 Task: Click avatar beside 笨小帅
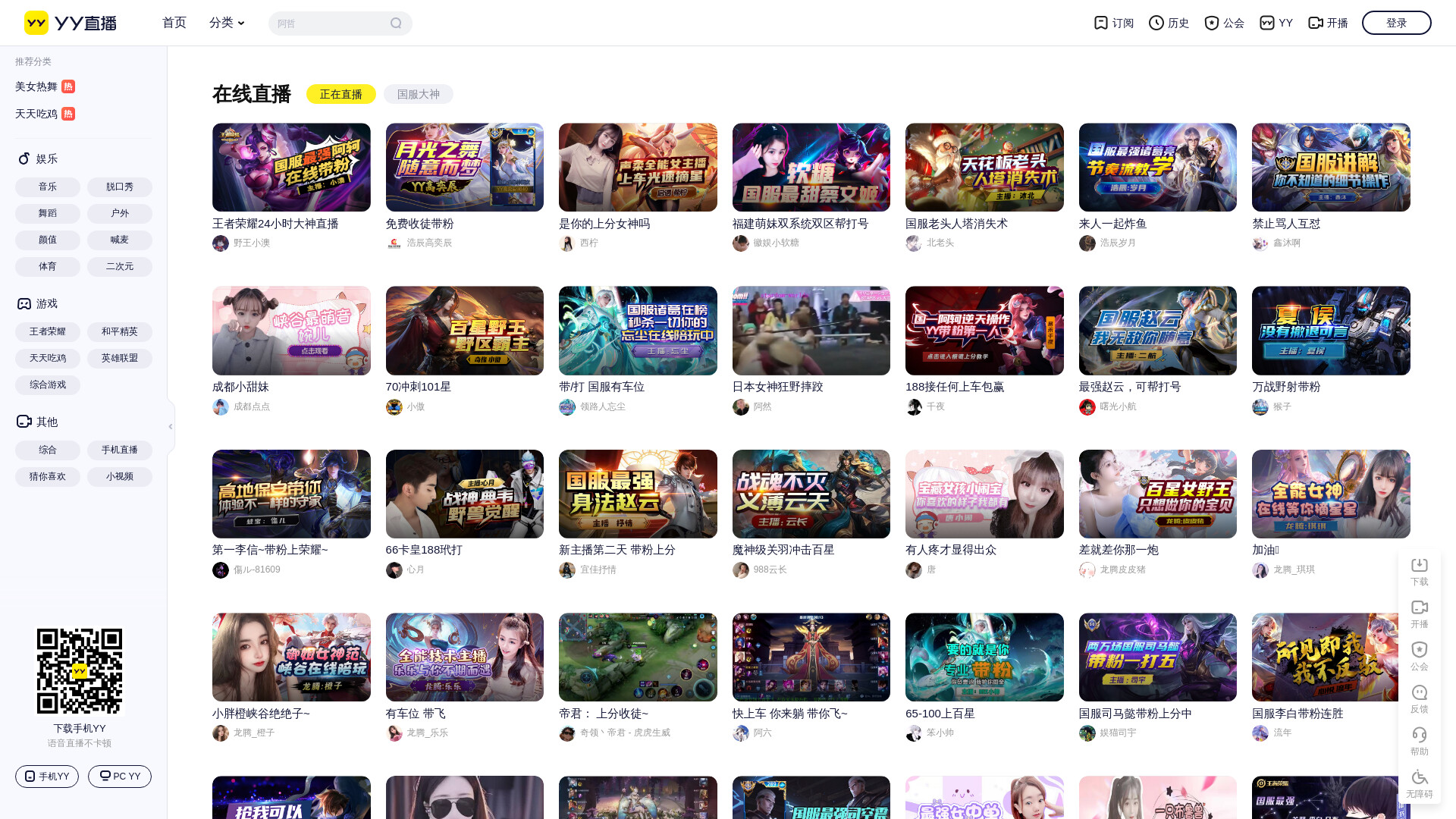click(x=914, y=733)
